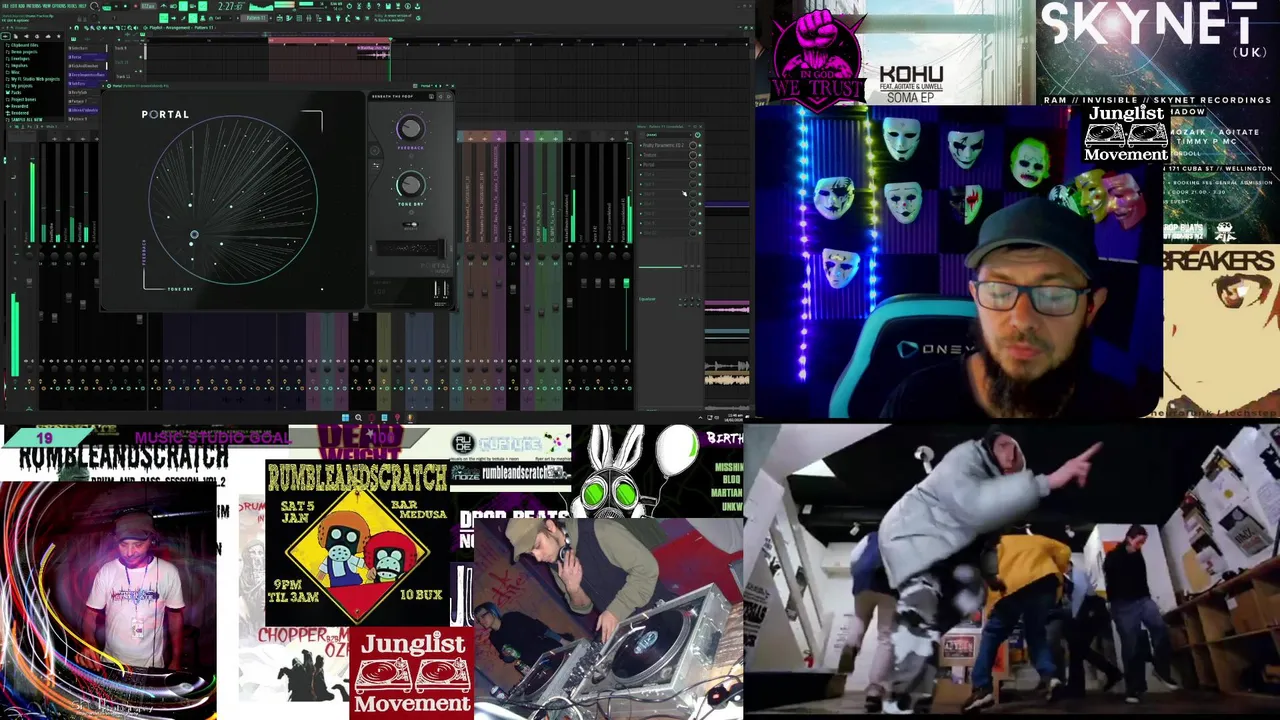
Task: Toggle Fruity Parametric EQ 2 slot enable LED
Action: coord(700,145)
